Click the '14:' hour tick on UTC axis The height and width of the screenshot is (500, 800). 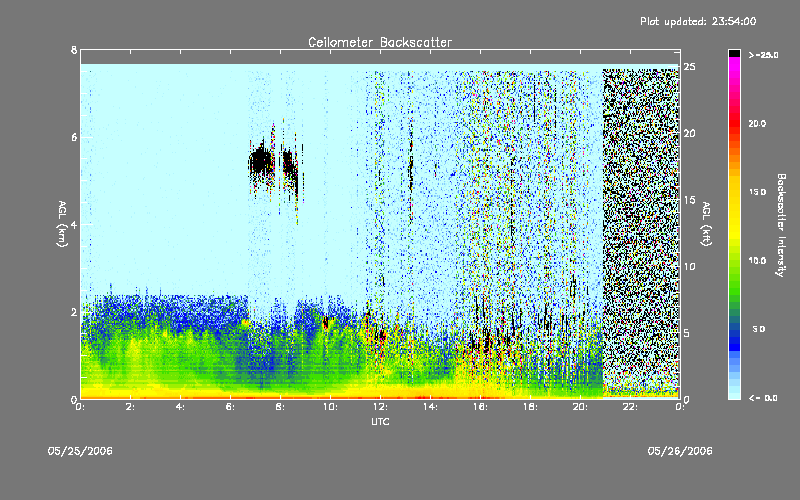coord(431,407)
